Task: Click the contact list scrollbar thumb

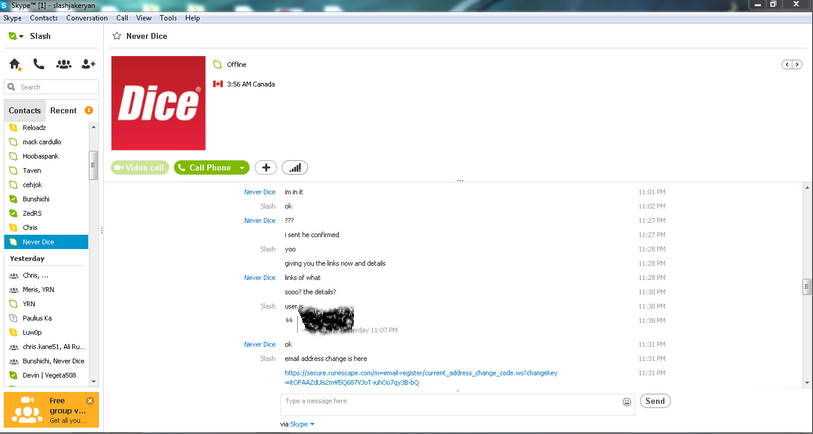Action: [93, 165]
